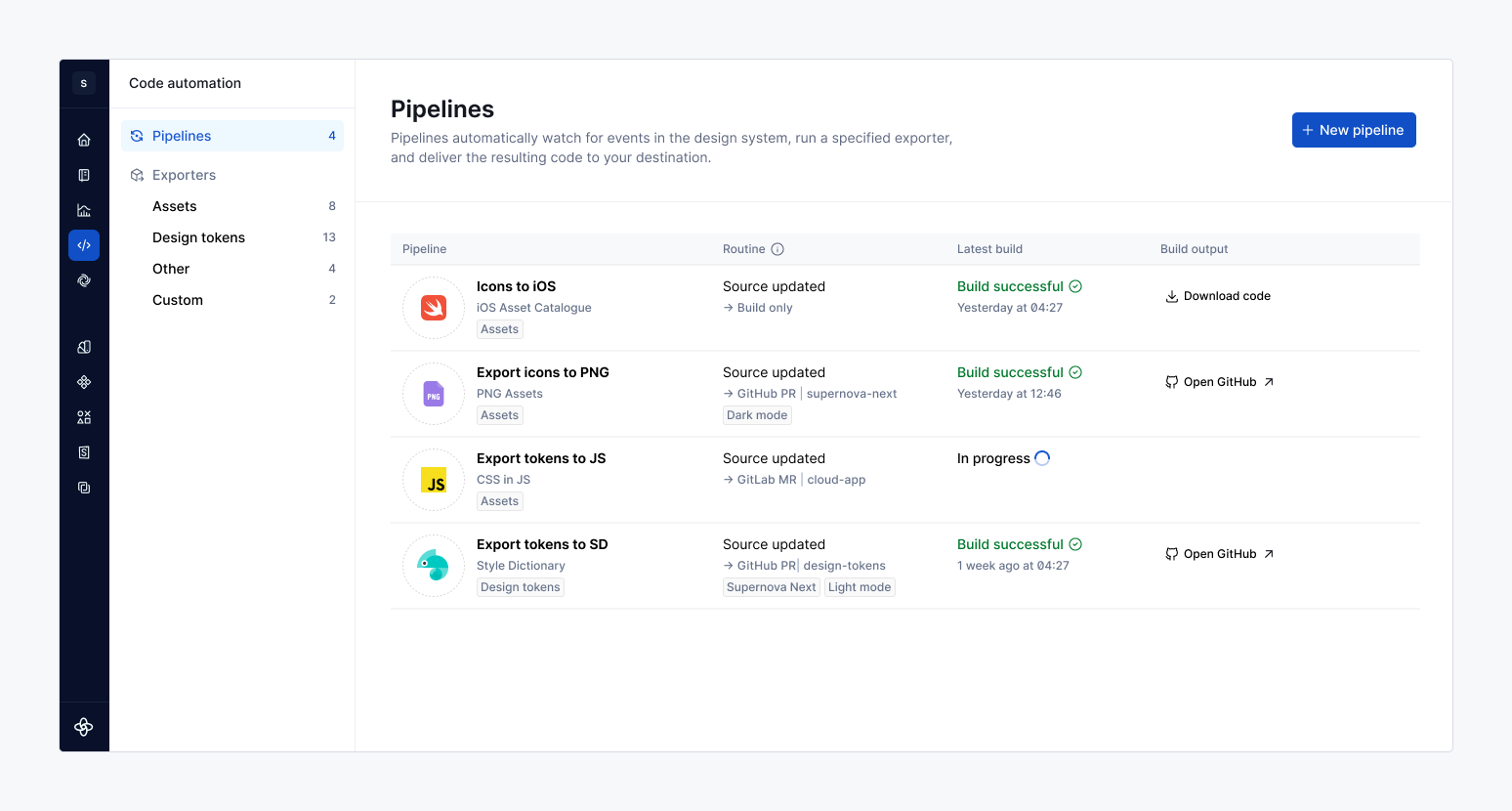Open the Home section from the sidebar
Viewport: 1512px width, 811px height.
(84, 139)
